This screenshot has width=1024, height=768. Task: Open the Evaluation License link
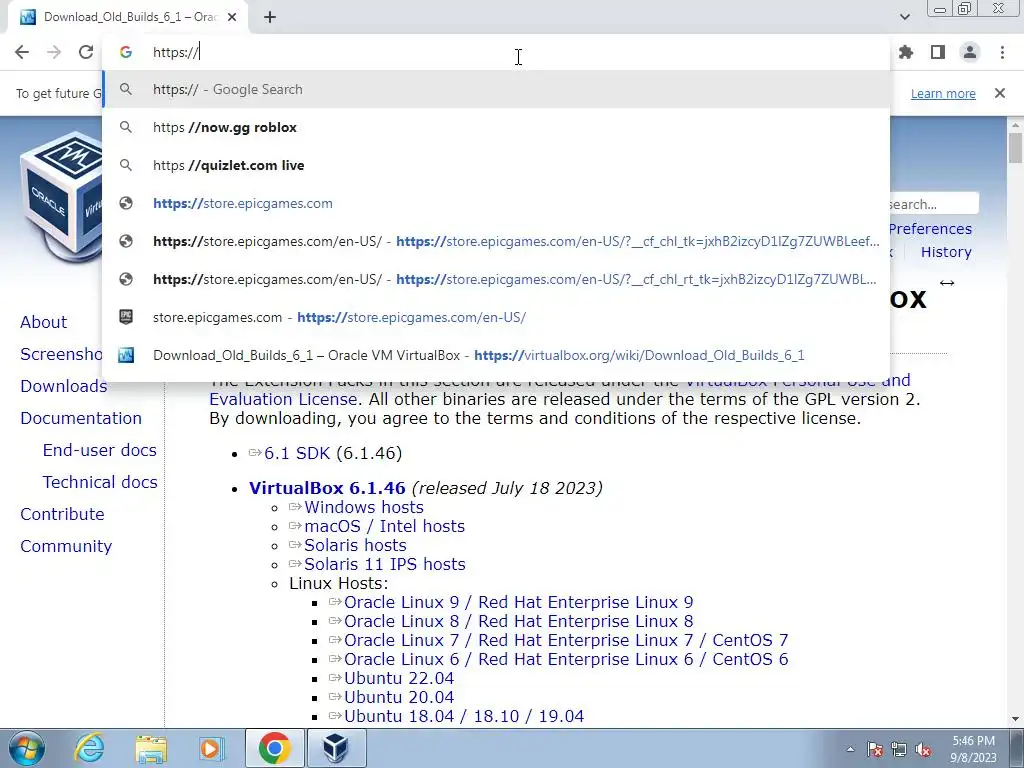coord(283,399)
